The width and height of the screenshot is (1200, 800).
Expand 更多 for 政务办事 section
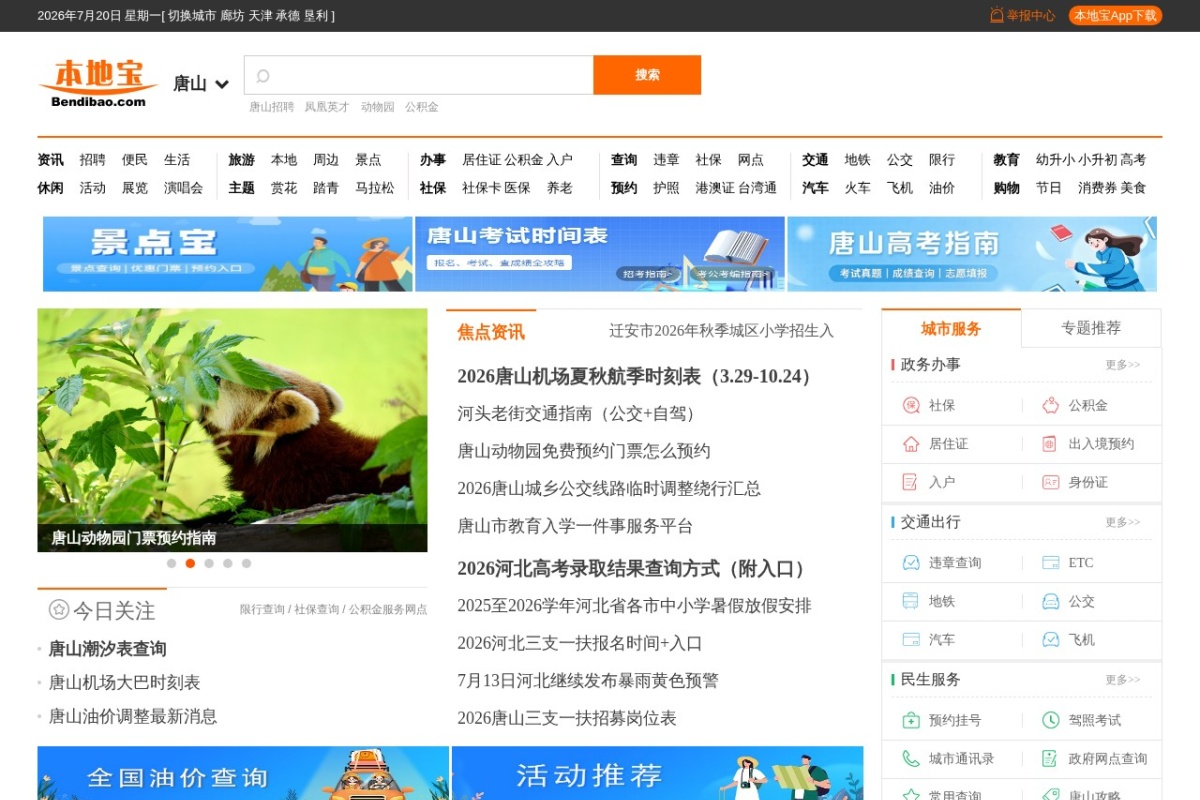coord(1122,365)
